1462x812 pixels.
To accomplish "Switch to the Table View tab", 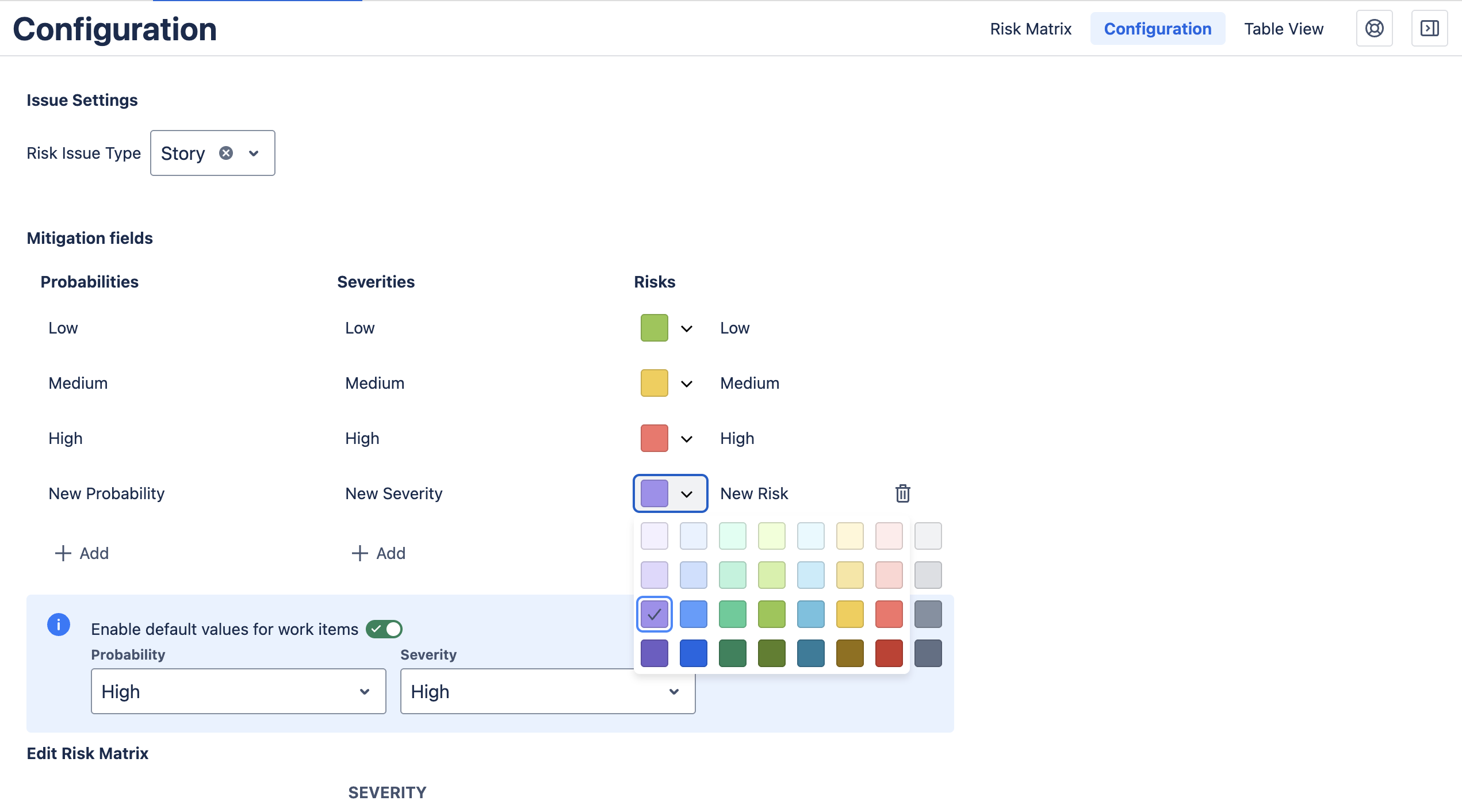I will [1284, 29].
